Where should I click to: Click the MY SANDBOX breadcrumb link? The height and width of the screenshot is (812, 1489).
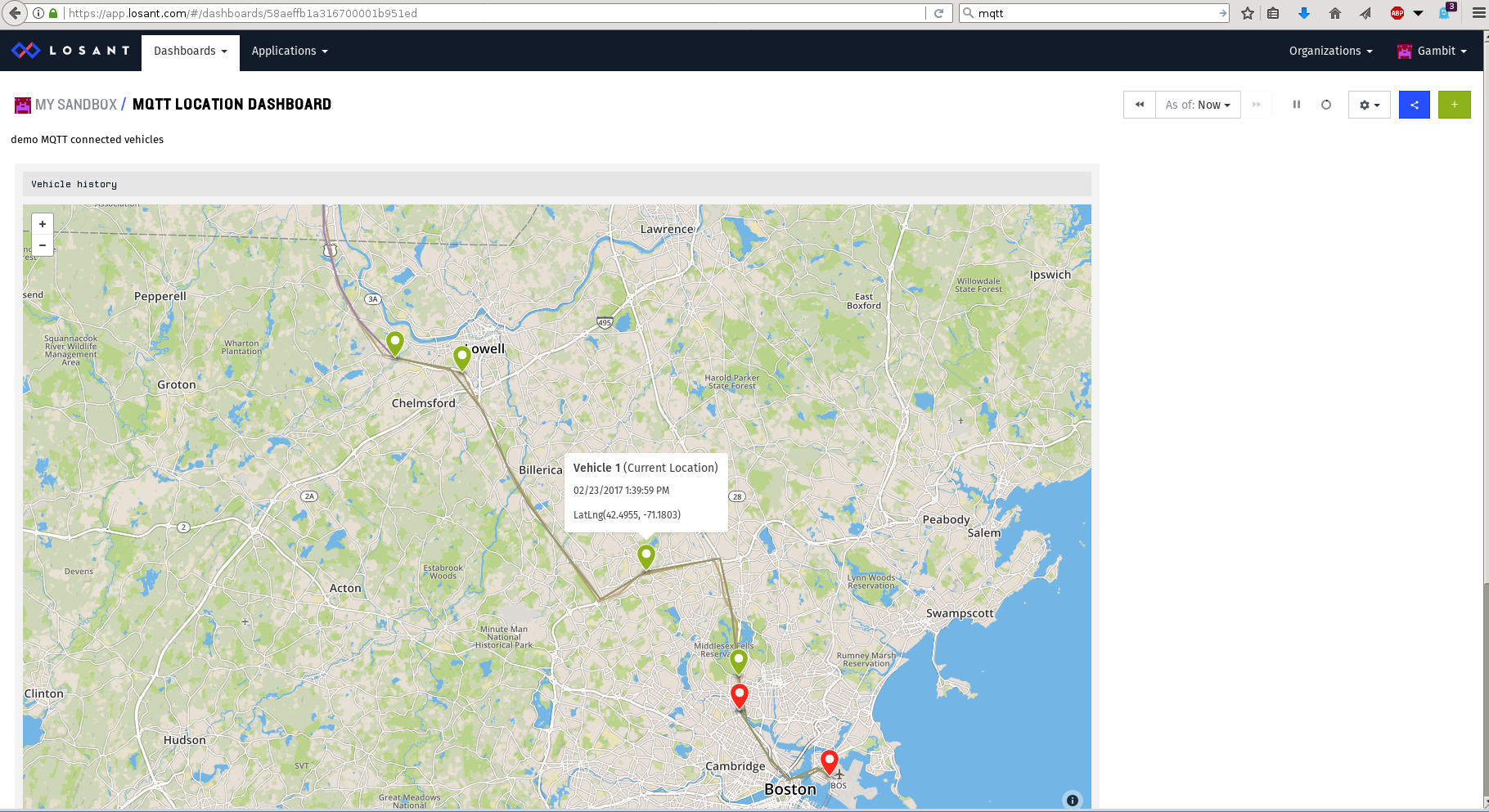(75, 105)
